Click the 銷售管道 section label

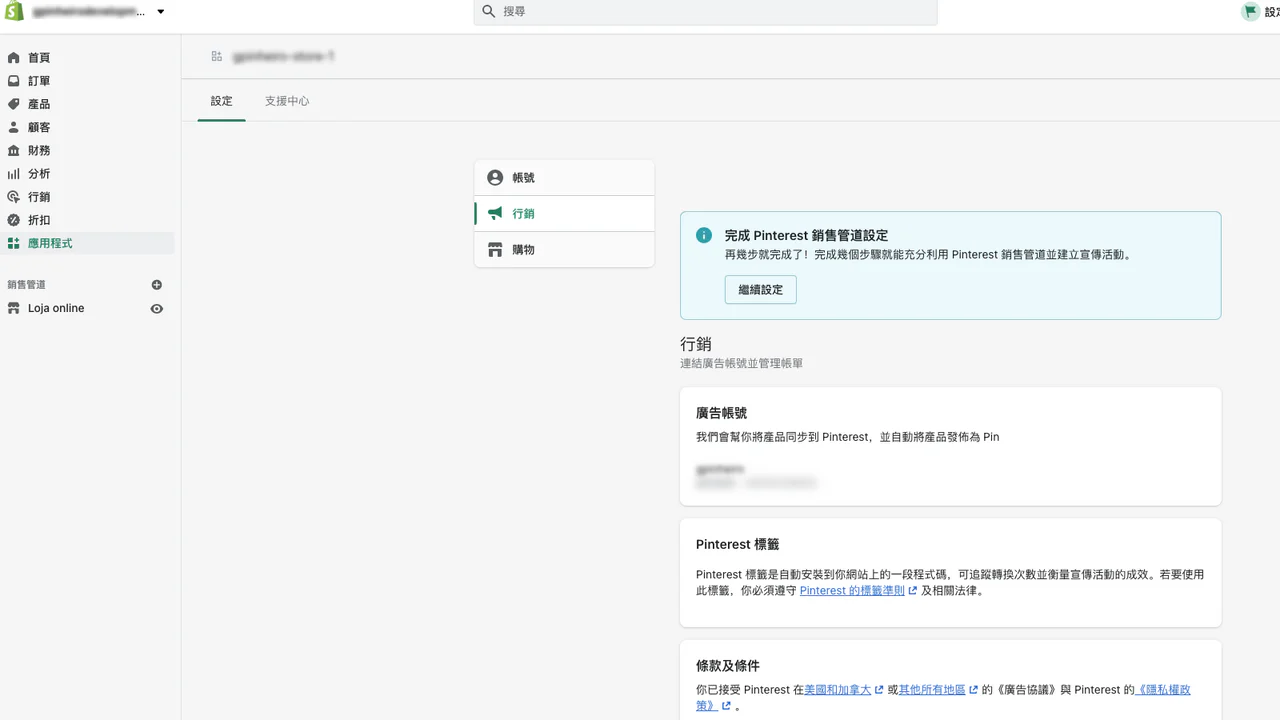point(26,285)
